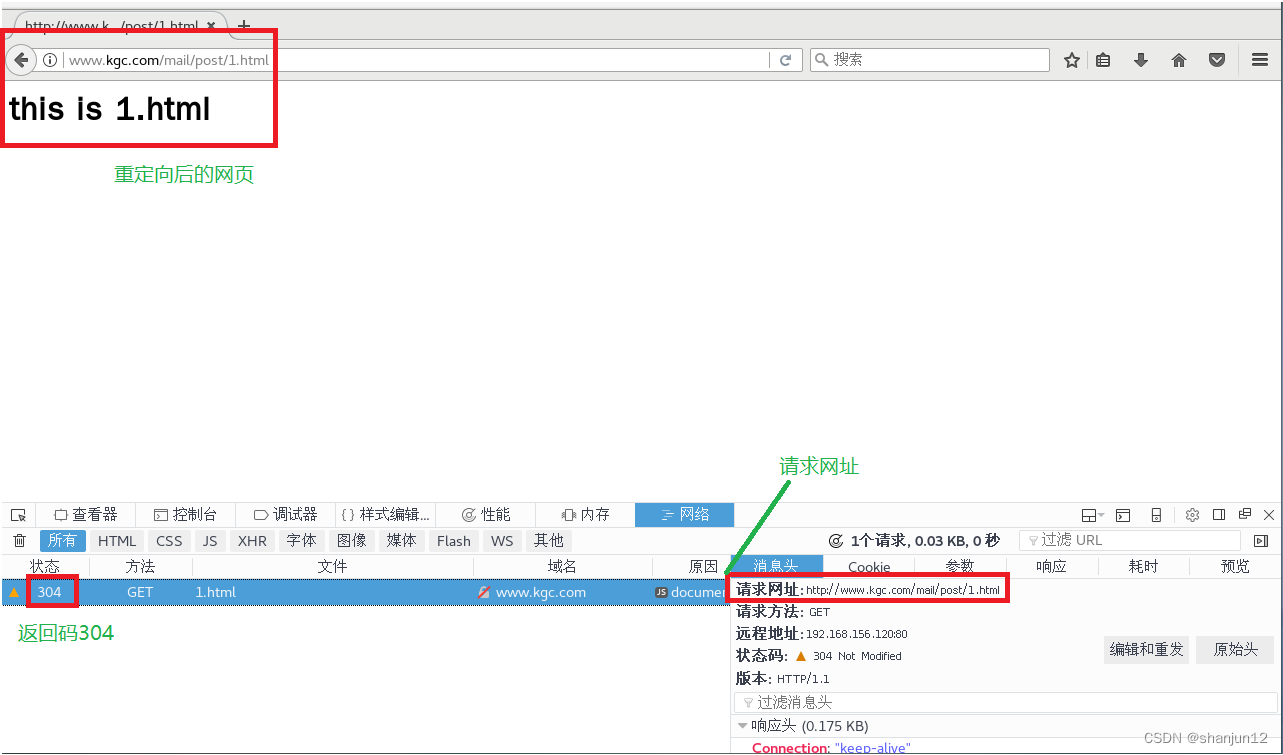Enable the JS requests filter
Screen dimensions: 1283x755
tap(209, 540)
